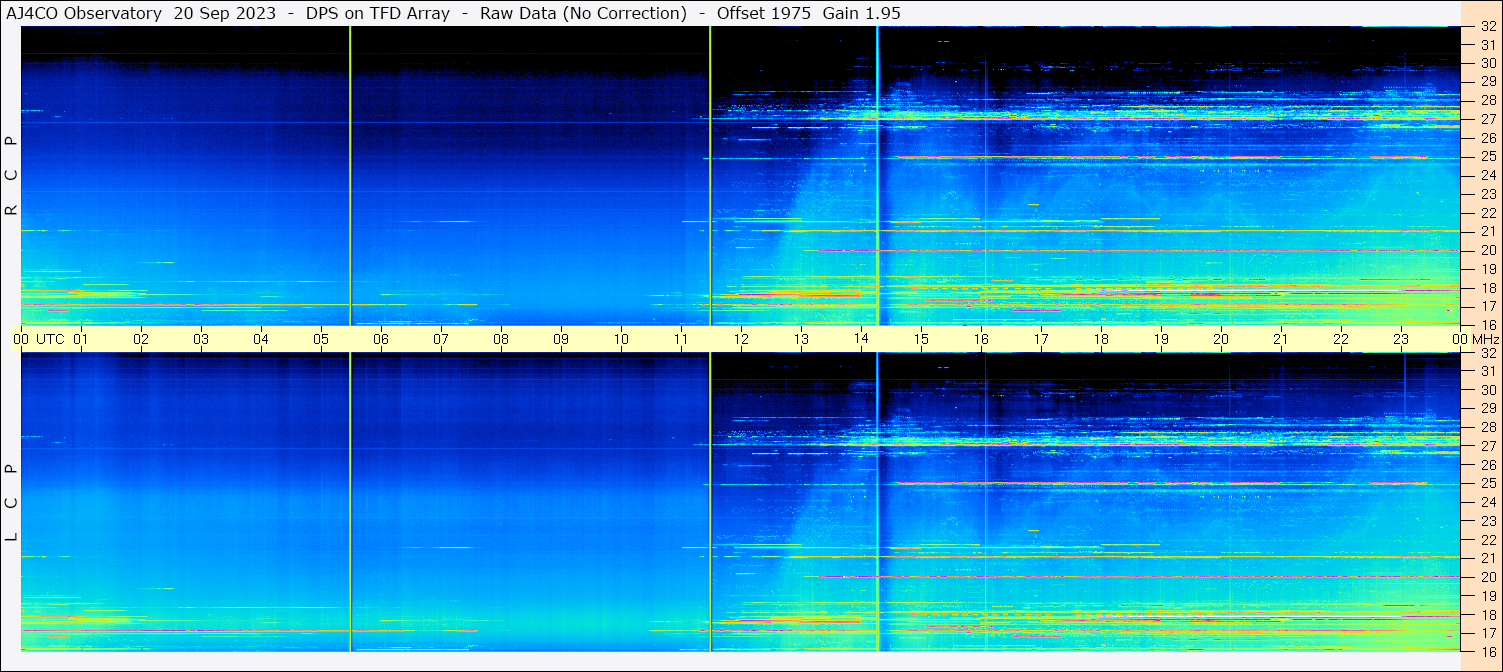The width and height of the screenshot is (1503, 672).
Task: Click the "08" hour label on time axis
Action: point(501,339)
